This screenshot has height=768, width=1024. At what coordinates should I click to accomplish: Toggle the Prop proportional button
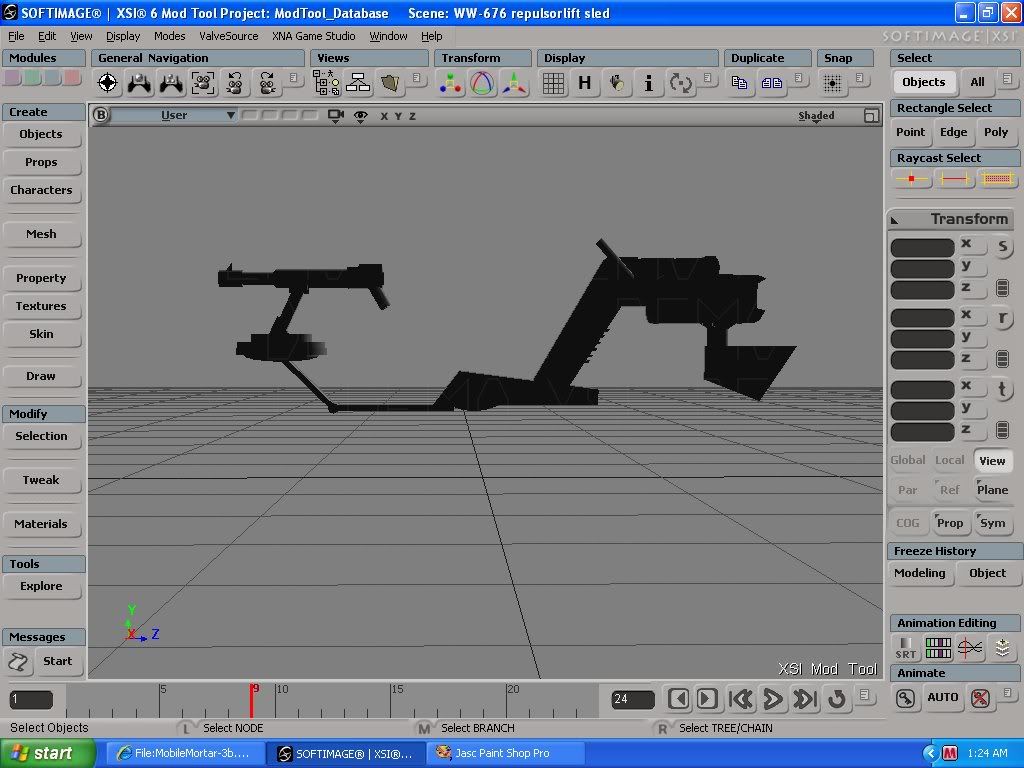pyautogui.click(x=950, y=522)
